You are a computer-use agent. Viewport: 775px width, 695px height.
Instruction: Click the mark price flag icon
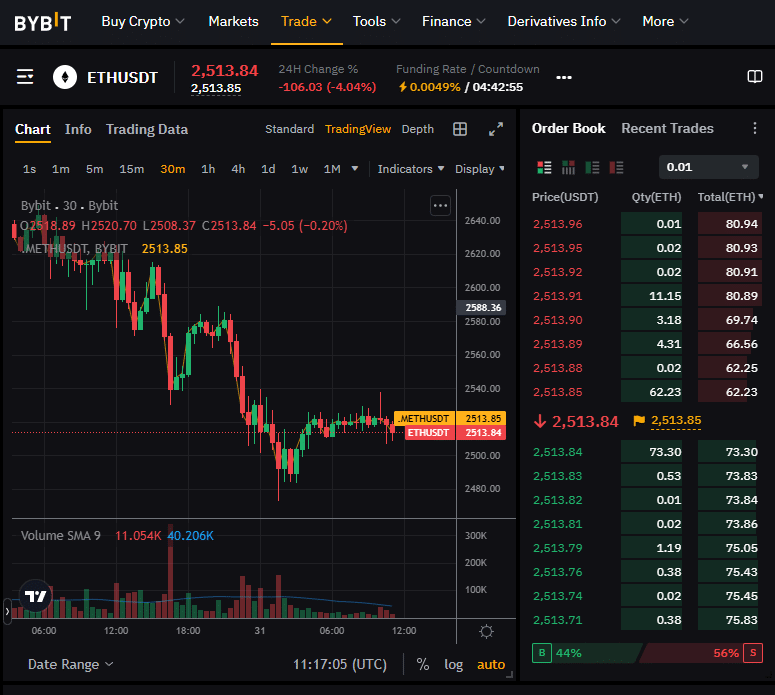click(x=639, y=421)
